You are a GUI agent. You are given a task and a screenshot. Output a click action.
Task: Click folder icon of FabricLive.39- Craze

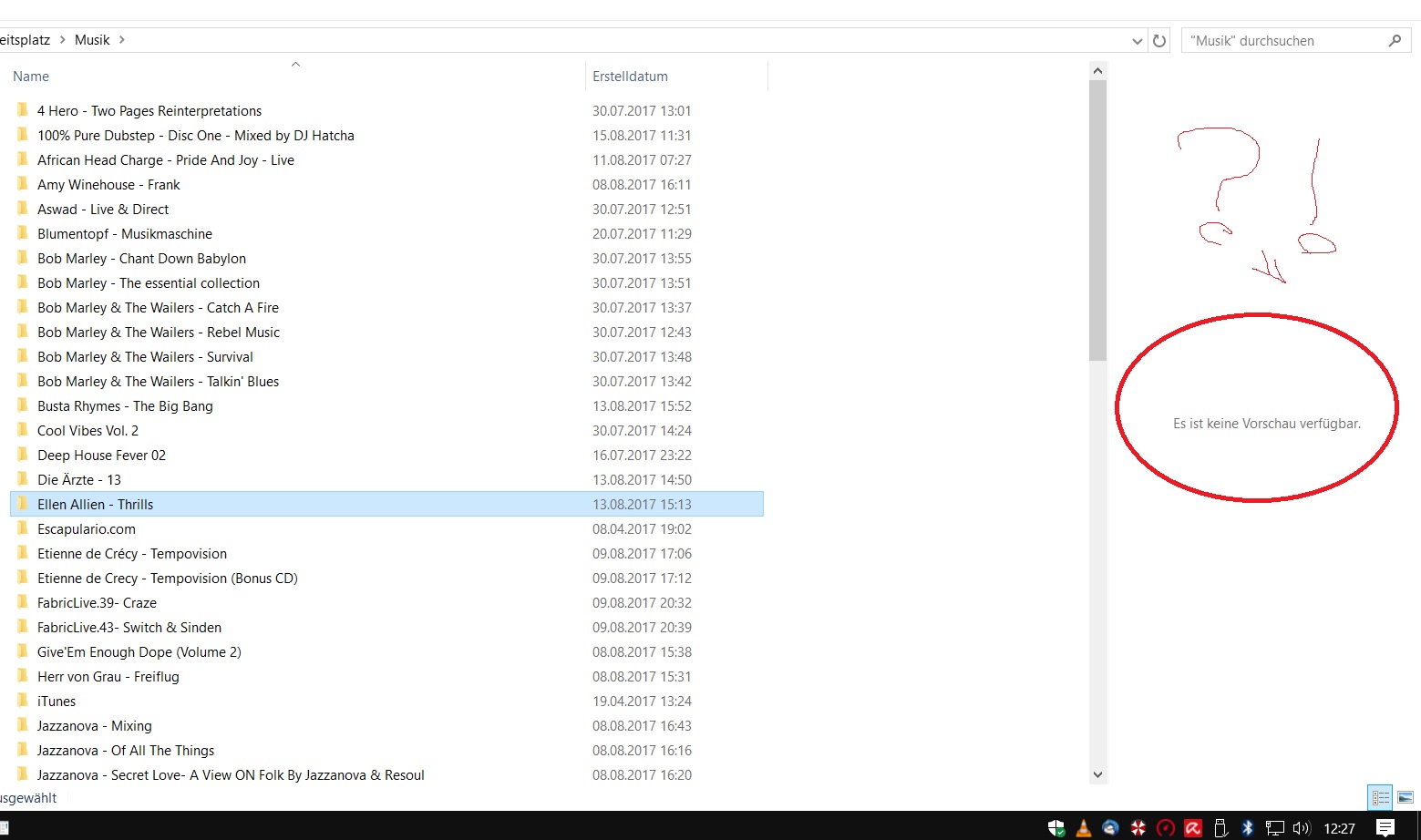[x=23, y=602]
